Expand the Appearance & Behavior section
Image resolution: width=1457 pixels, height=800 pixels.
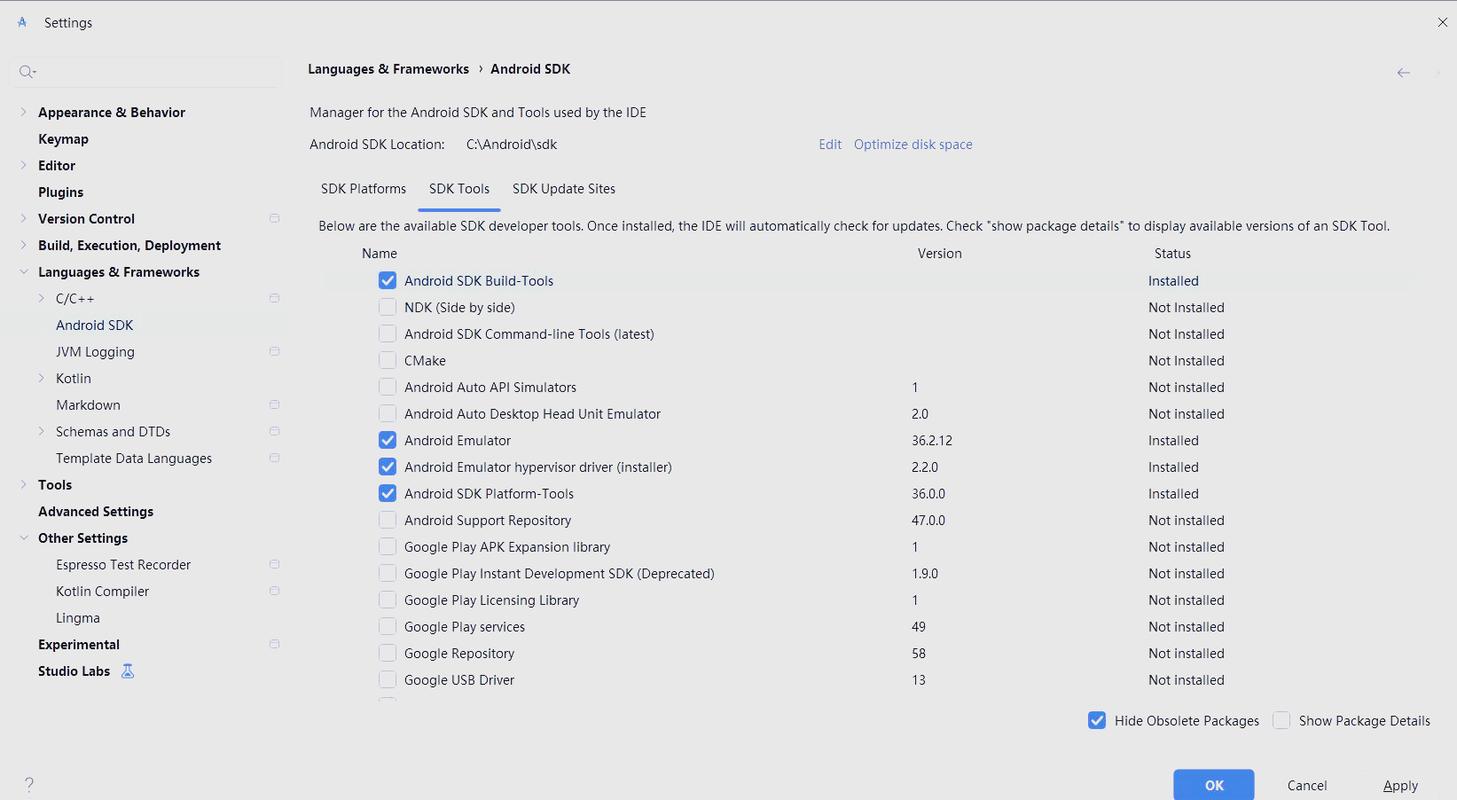(24, 112)
